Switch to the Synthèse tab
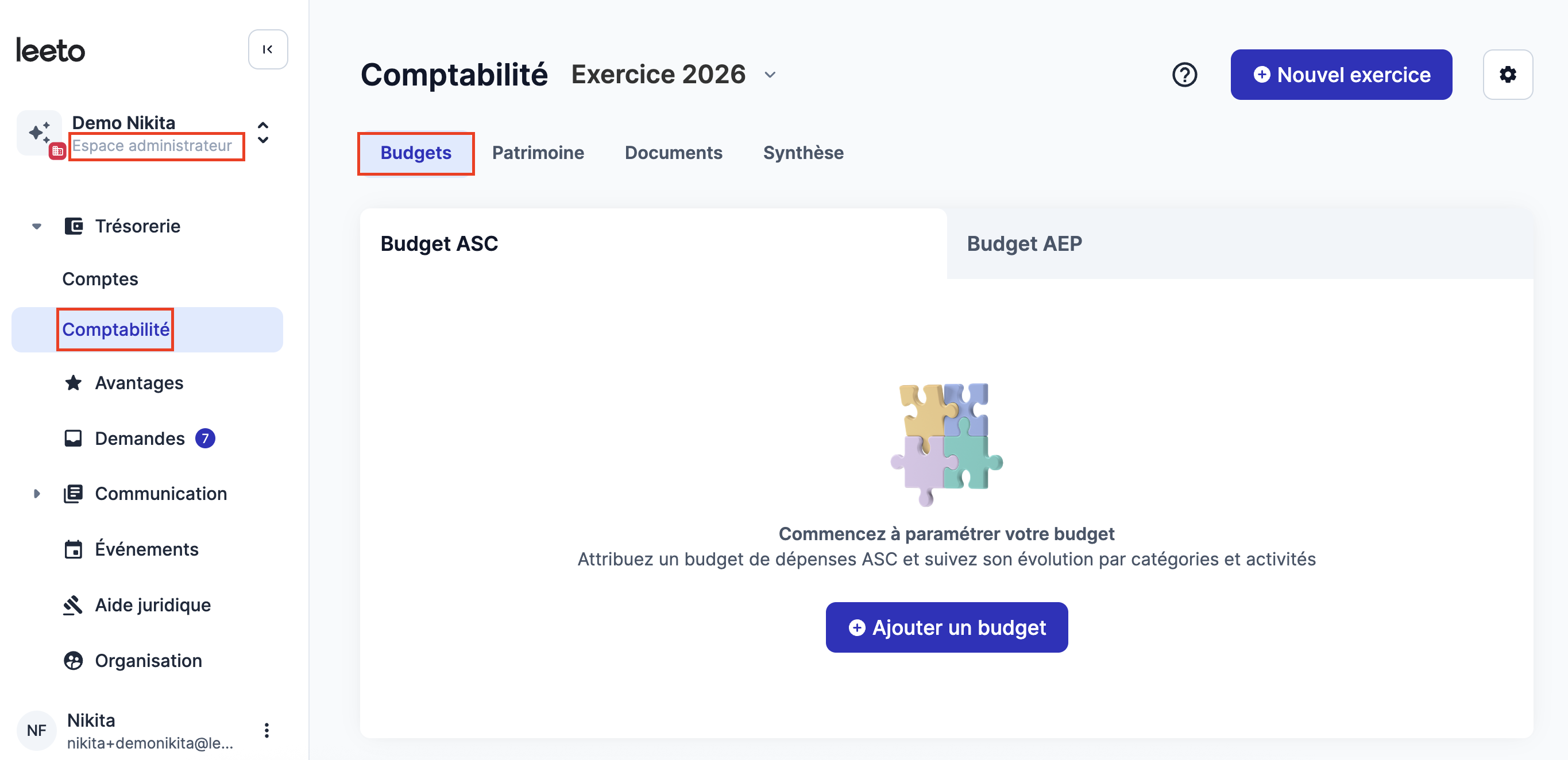The height and width of the screenshot is (760, 1568). 804,153
